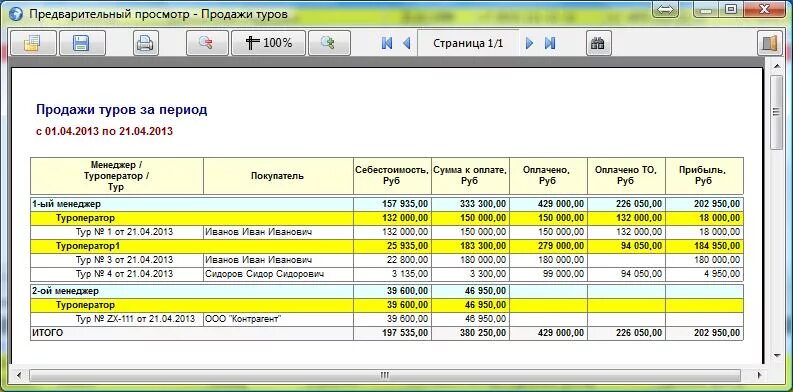Click buyer Сидоров Сидор Сидорович

265,274
